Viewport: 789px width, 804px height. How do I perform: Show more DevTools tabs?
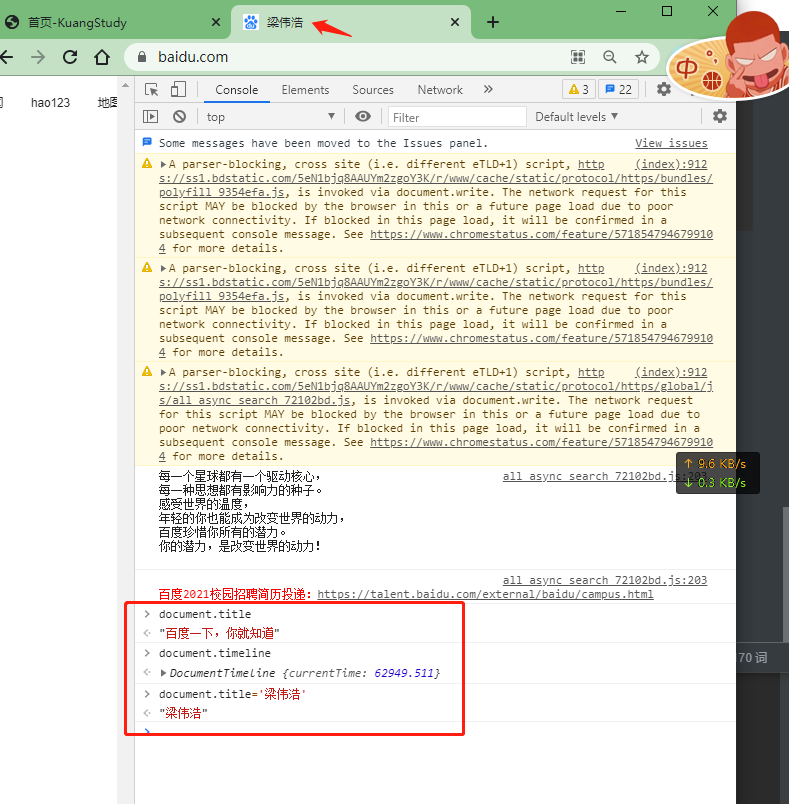[x=488, y=89]
